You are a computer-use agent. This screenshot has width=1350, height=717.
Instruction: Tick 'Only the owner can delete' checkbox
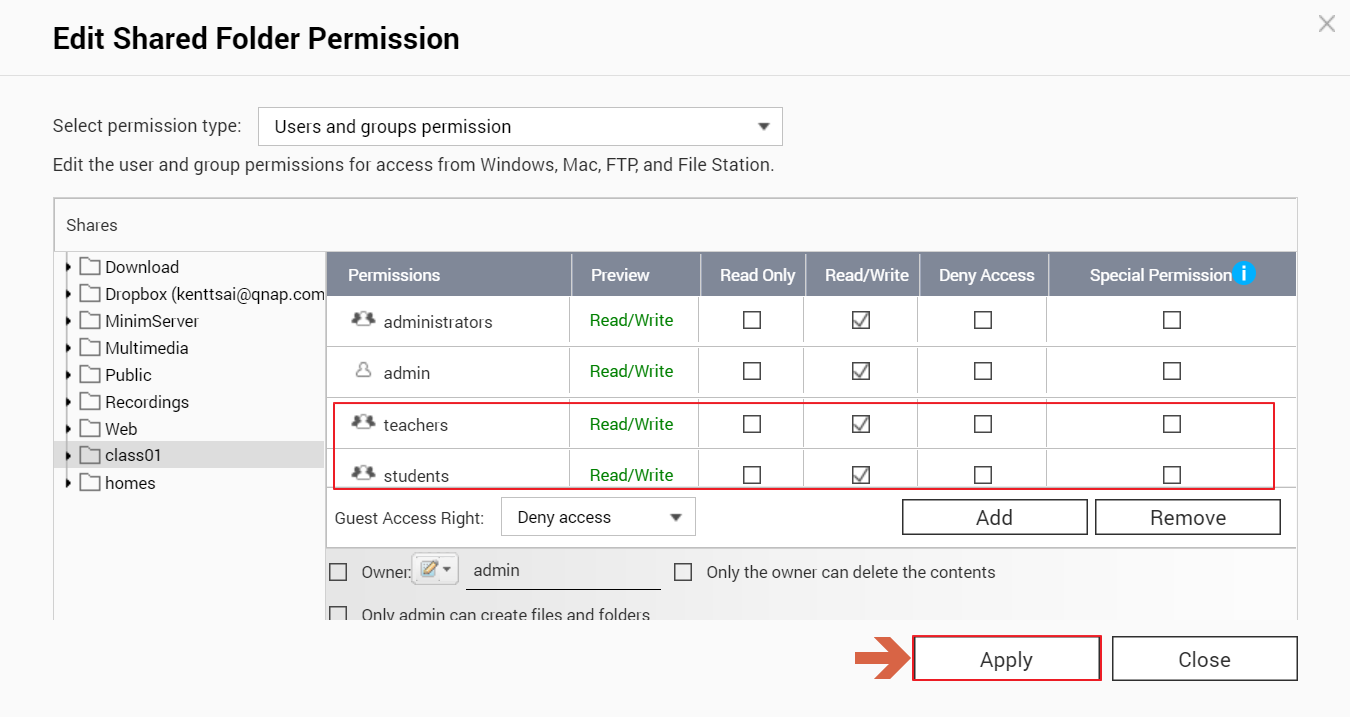(x=683, y=572)
